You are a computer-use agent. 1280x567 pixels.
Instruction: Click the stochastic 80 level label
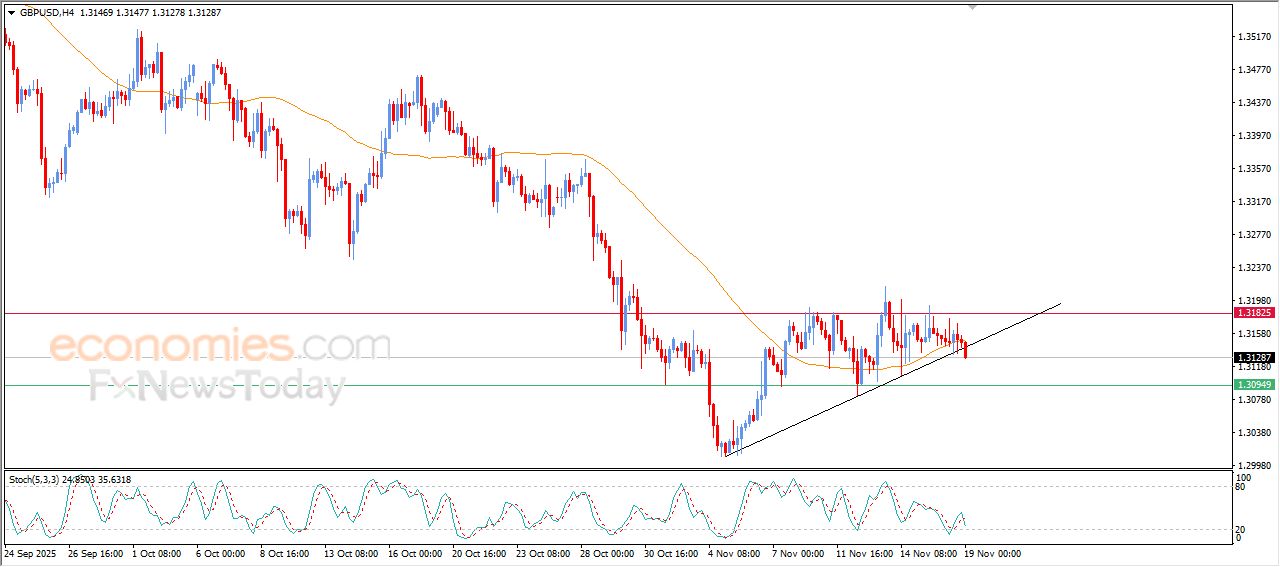(1241, 487)
